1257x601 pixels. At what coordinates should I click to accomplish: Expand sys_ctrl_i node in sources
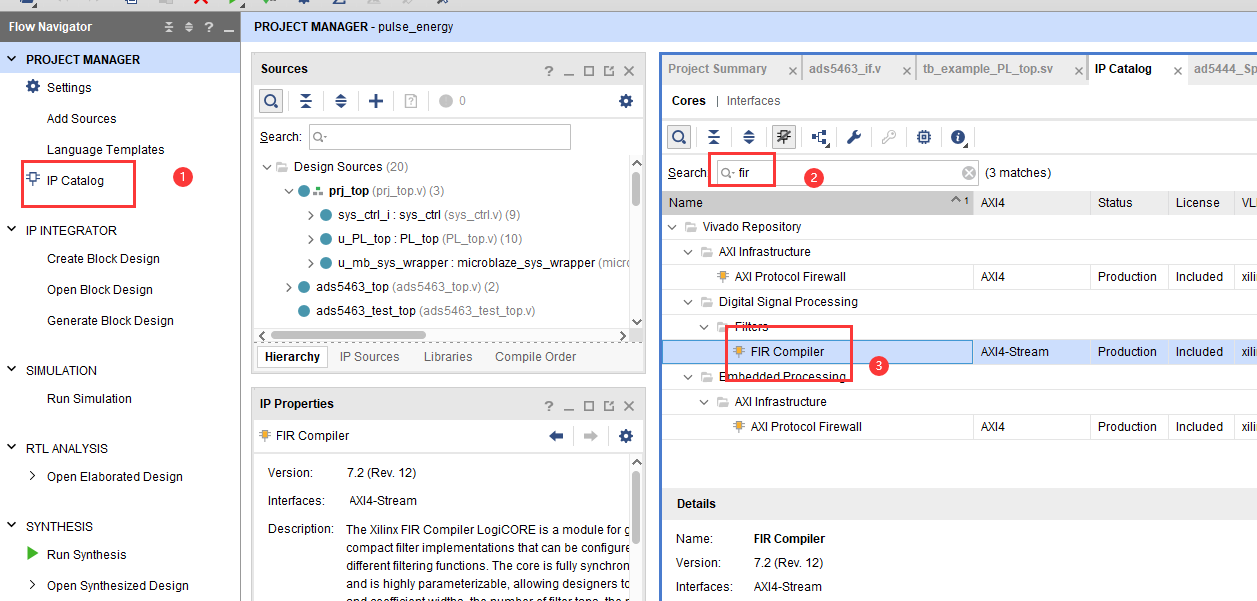(x=311, y=215)
